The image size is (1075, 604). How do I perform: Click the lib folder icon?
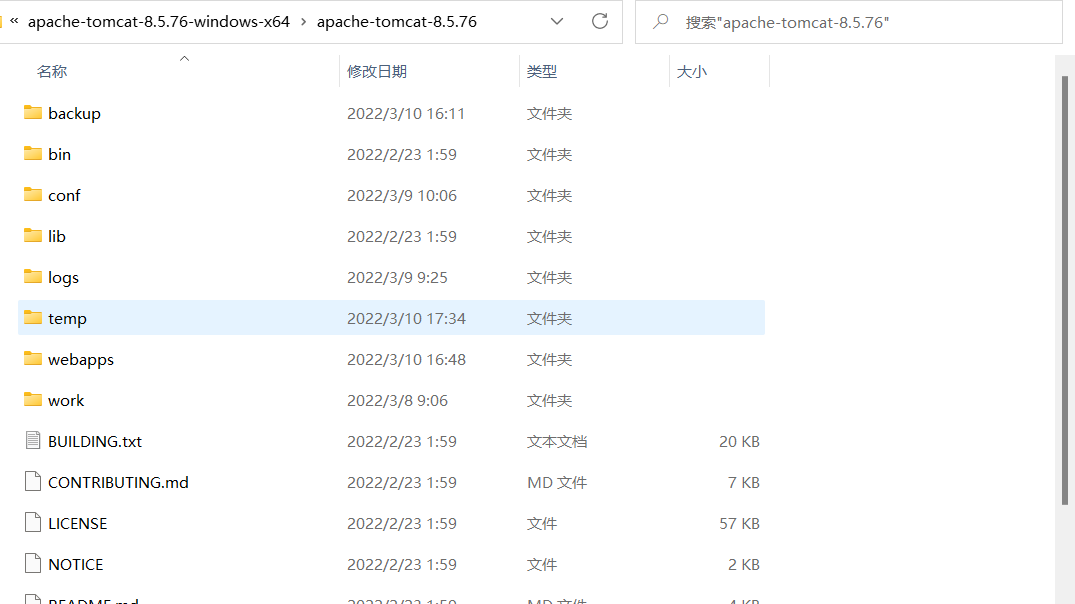point(33,236)
